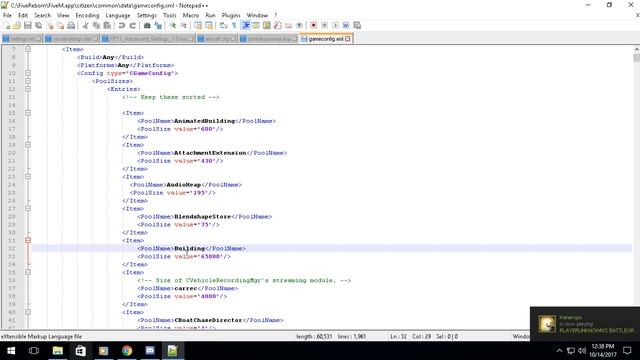The image size is (640, 360).
Task: Print the document with the Print icon
Action: 71,25
